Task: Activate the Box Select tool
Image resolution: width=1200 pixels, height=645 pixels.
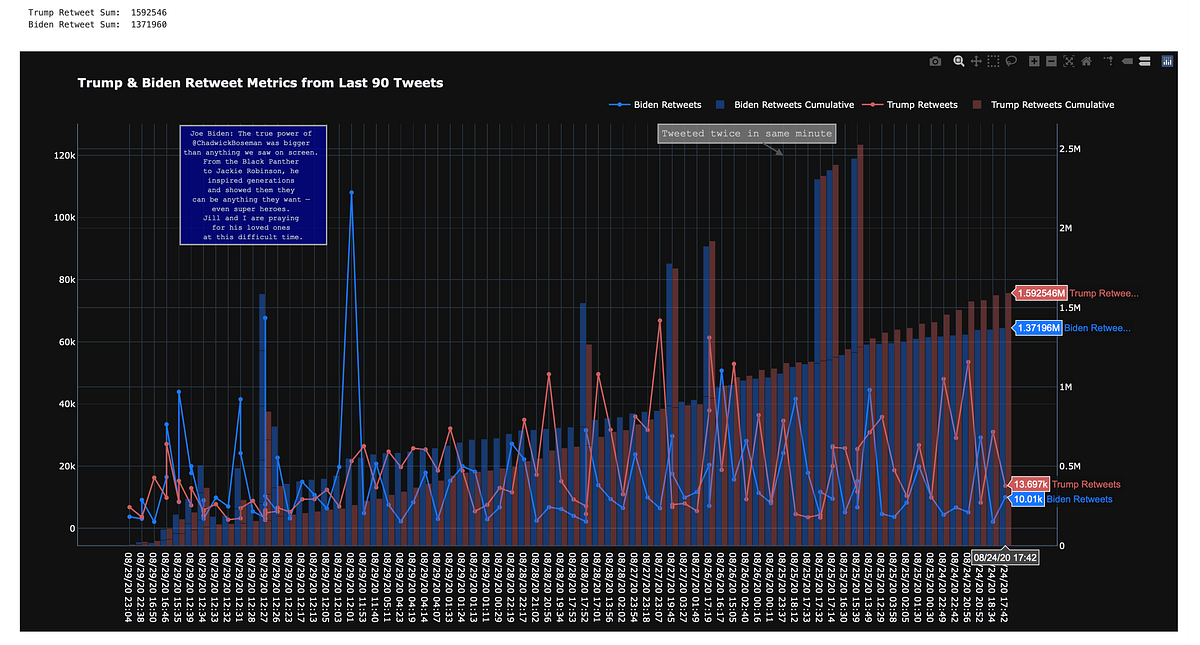Action: click(x=993, y=61)
